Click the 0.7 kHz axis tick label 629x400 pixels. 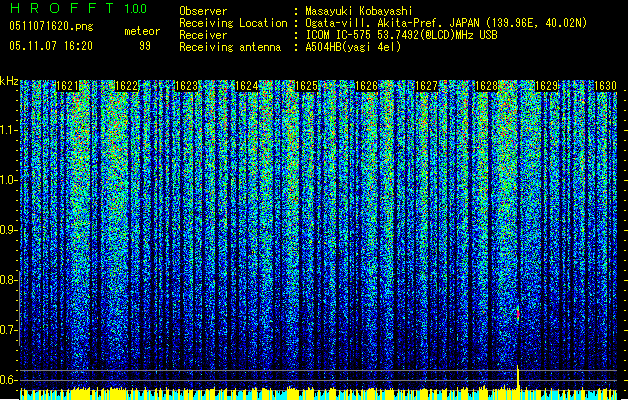coord(8,330)
